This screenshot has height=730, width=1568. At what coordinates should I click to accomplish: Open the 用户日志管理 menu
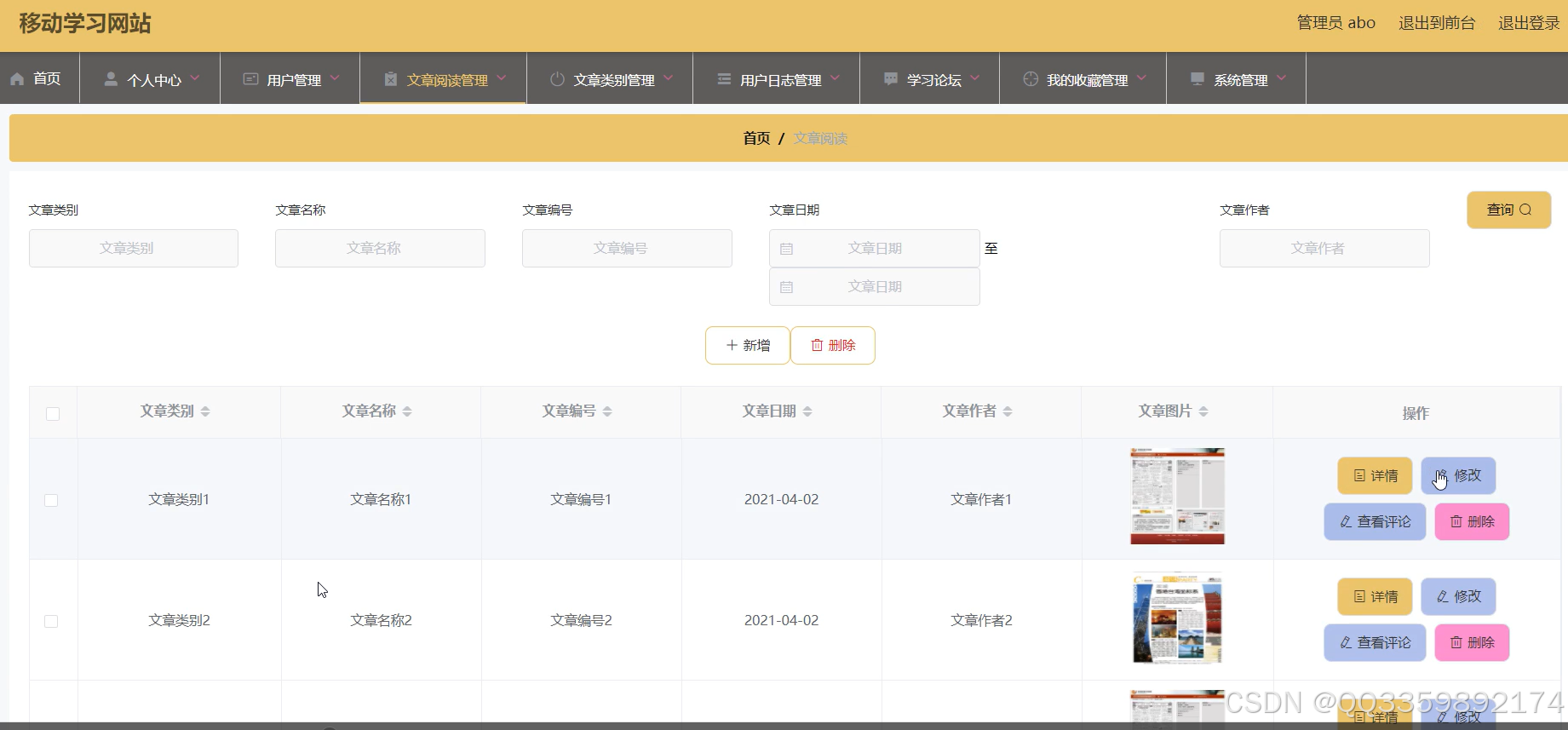[x=777, y=78]
